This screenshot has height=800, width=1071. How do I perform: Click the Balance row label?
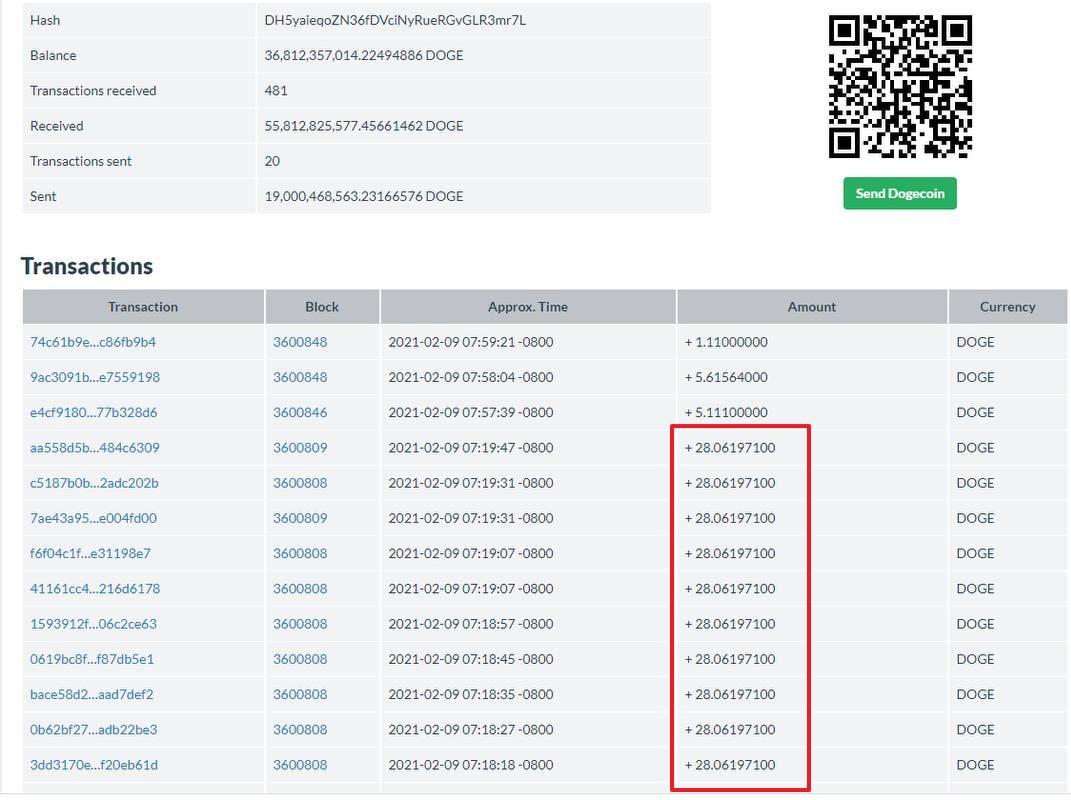coord(53,56)
